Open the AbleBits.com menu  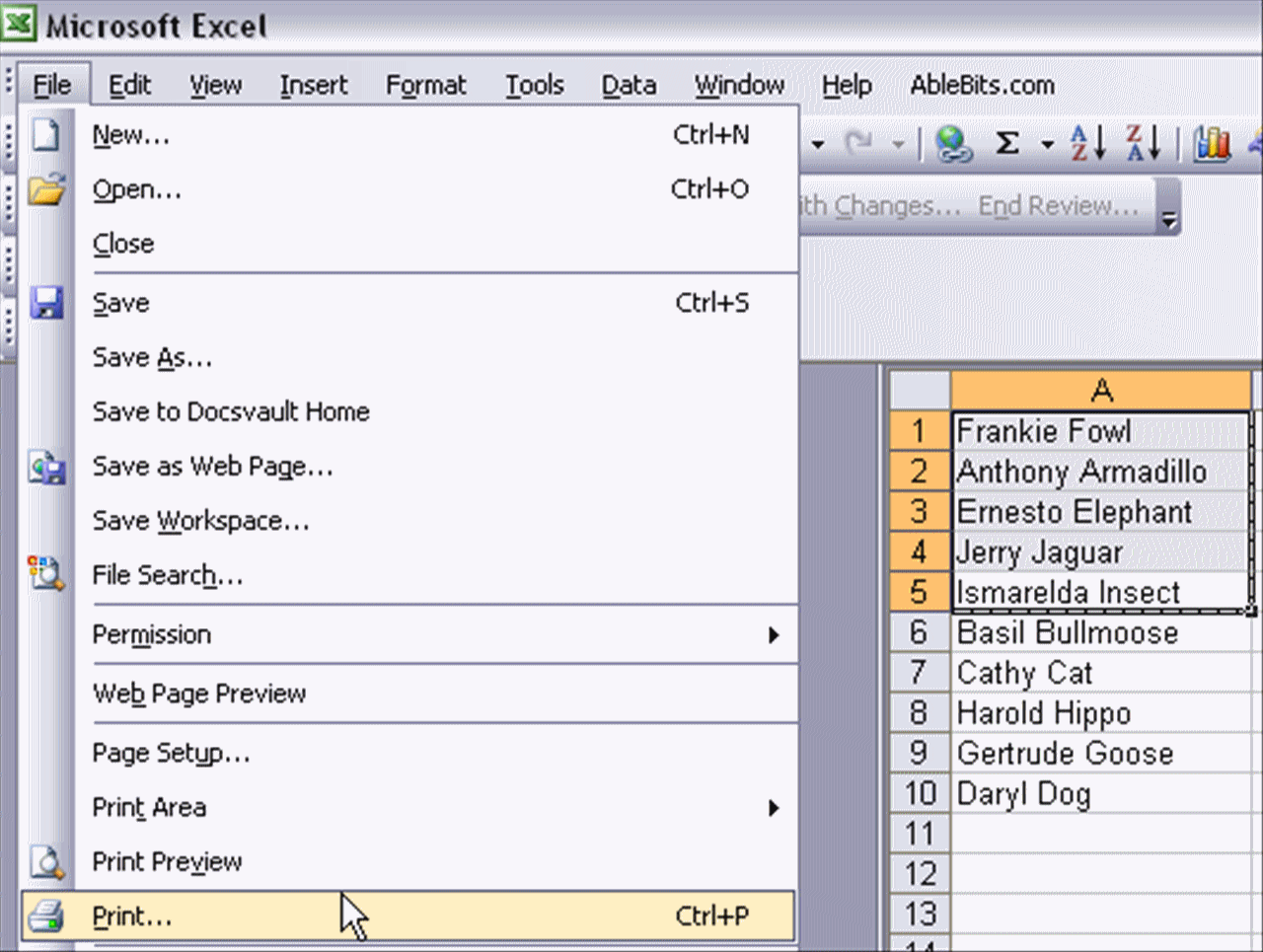tap(982, 86)
